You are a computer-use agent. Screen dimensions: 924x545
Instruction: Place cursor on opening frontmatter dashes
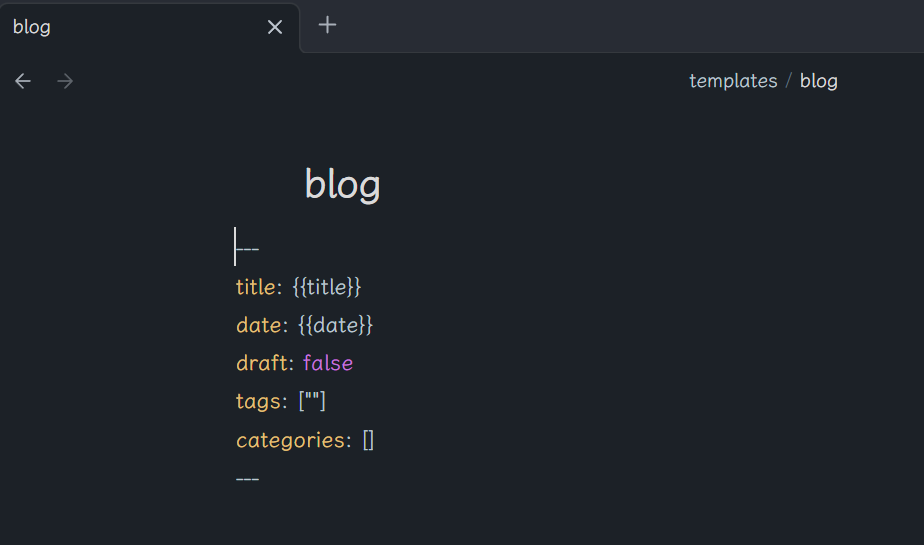[x=248, y=249]
